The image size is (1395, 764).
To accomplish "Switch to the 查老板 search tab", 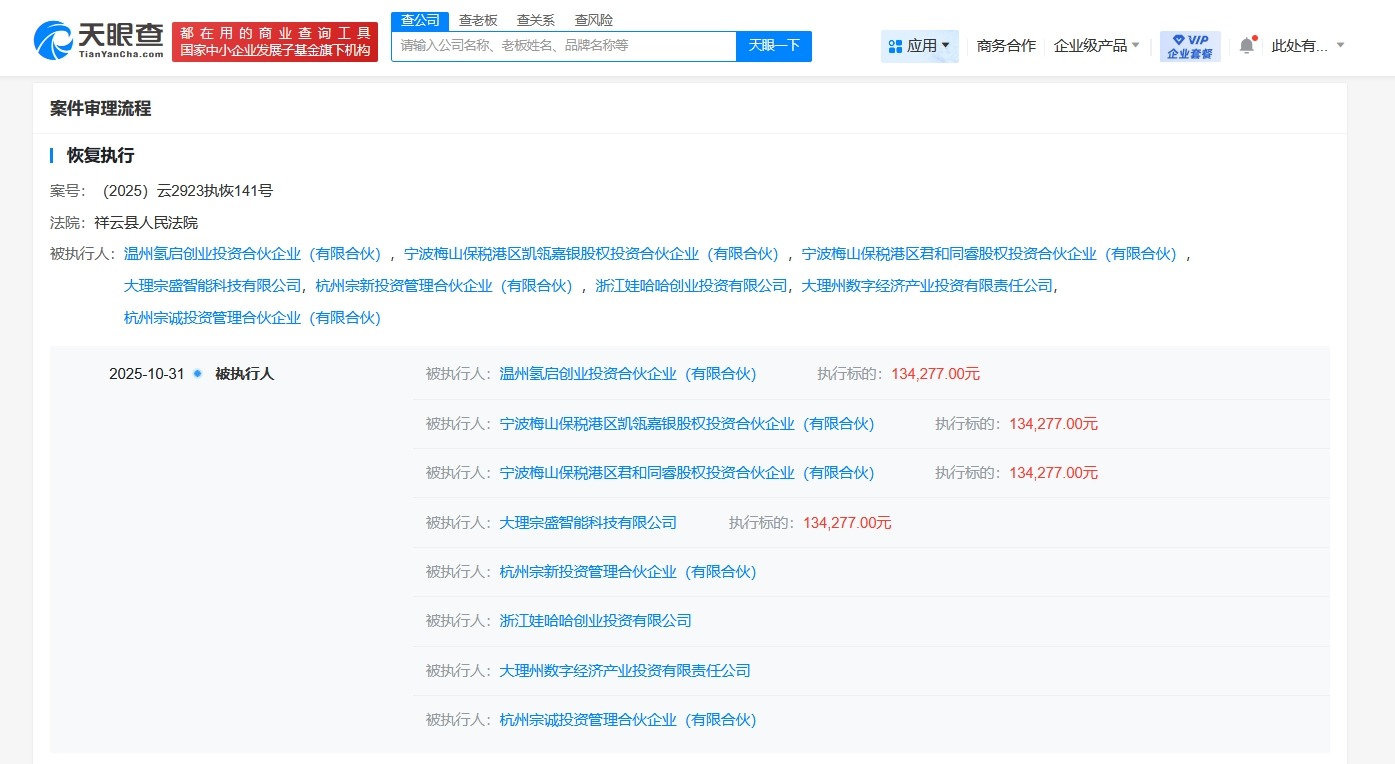I will click(479, 19).
